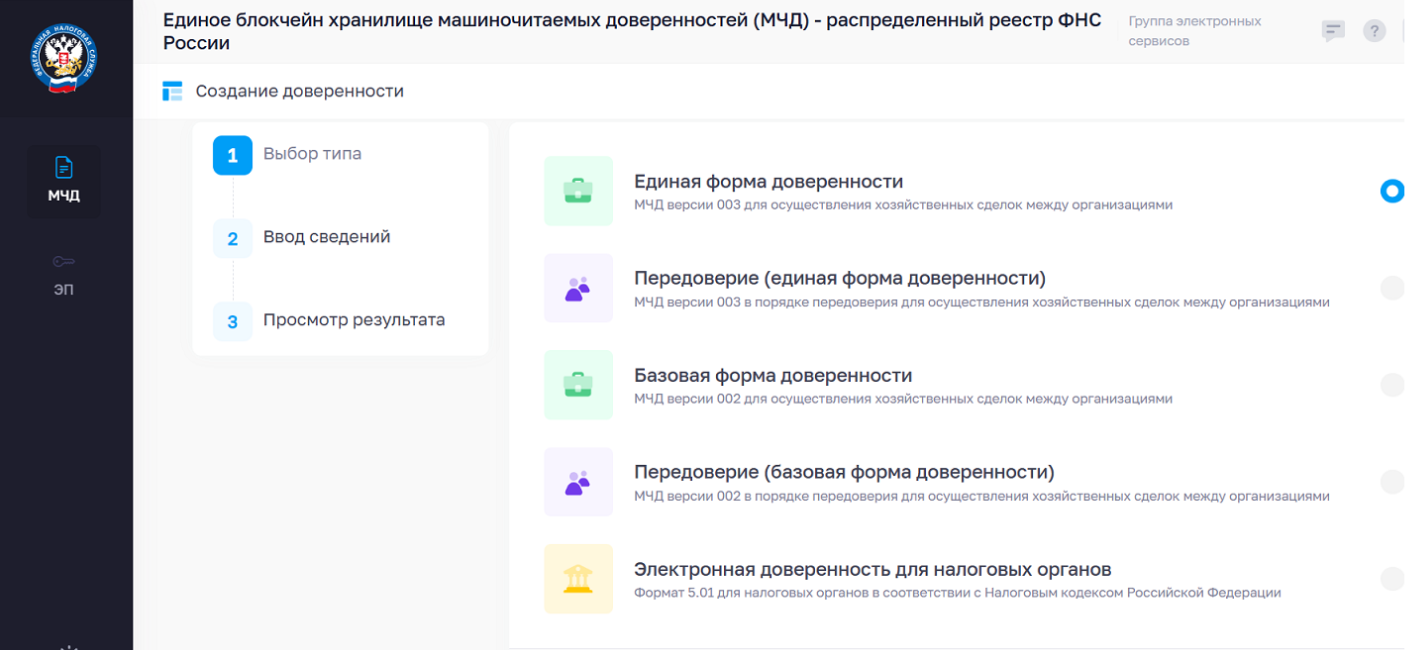
Task: Click the Электронная доверенность для налоговых органов title
Action: (873, 570)
